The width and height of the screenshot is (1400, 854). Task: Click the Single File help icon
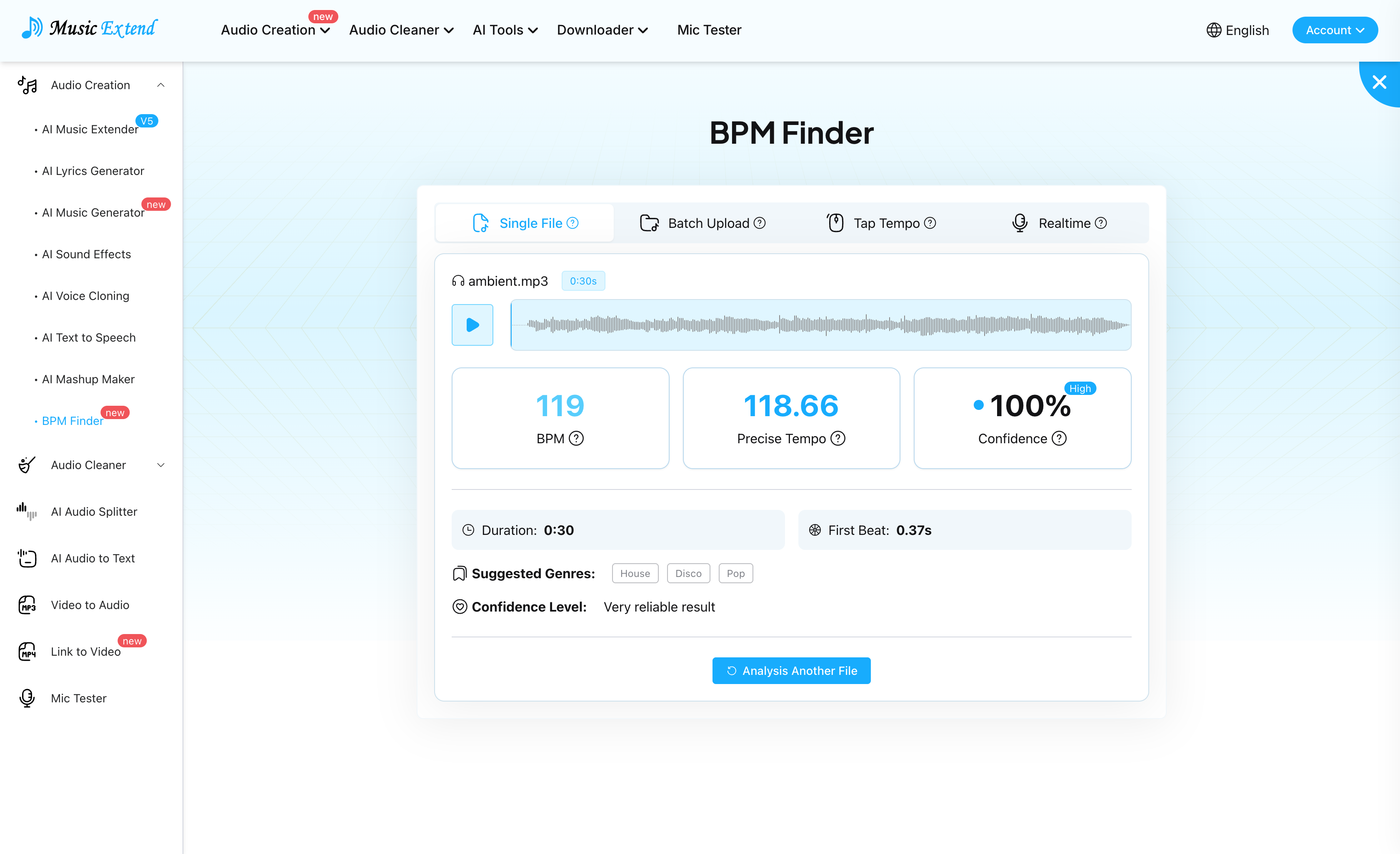coord(573,223)
